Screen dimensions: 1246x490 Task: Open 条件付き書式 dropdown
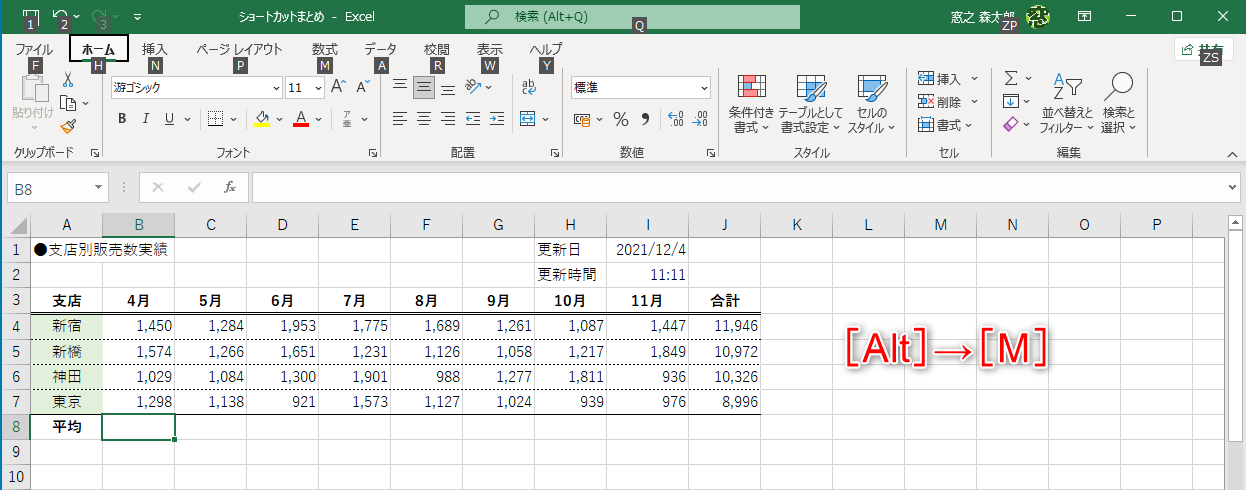[x=751, y=104]
